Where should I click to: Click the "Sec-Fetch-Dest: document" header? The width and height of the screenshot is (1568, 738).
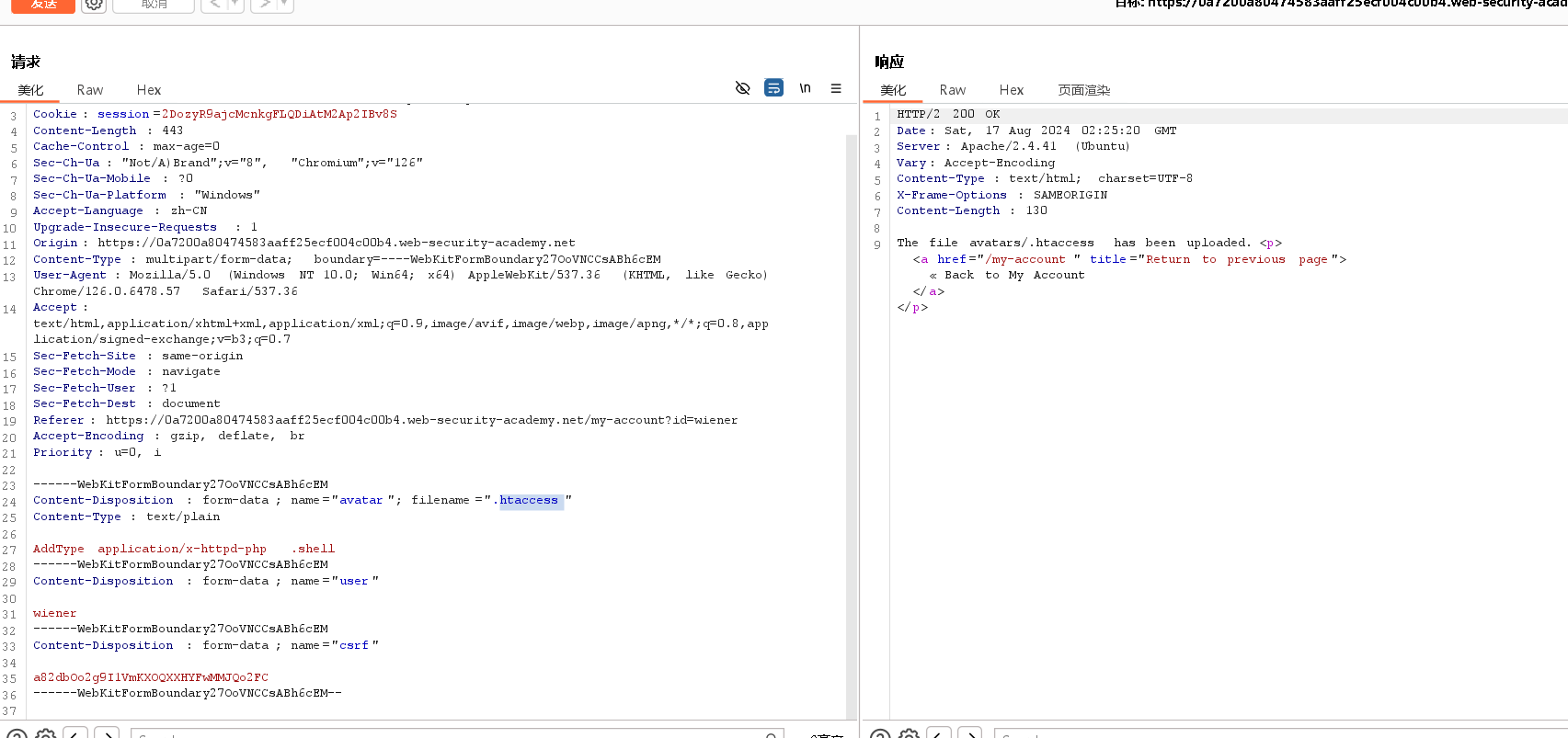click(x=126, y=403)
